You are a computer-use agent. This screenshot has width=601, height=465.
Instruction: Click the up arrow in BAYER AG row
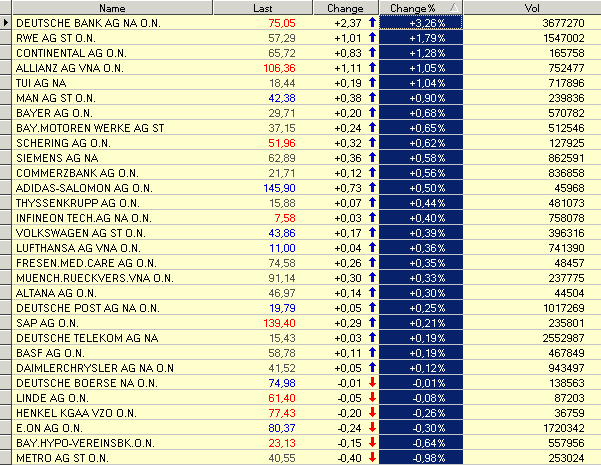coord(372,112)
